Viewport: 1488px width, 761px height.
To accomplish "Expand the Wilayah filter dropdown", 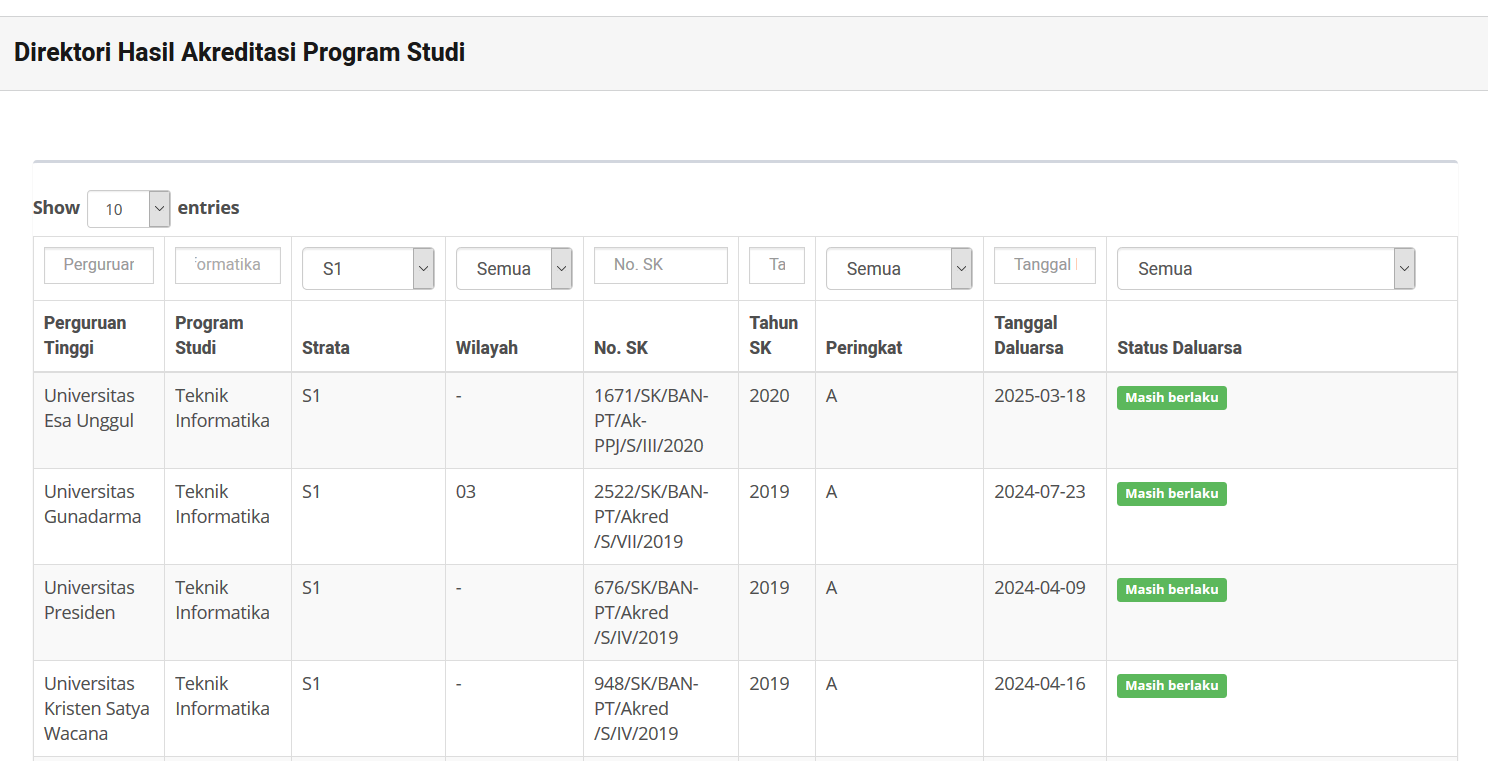I will click(514, 269).
